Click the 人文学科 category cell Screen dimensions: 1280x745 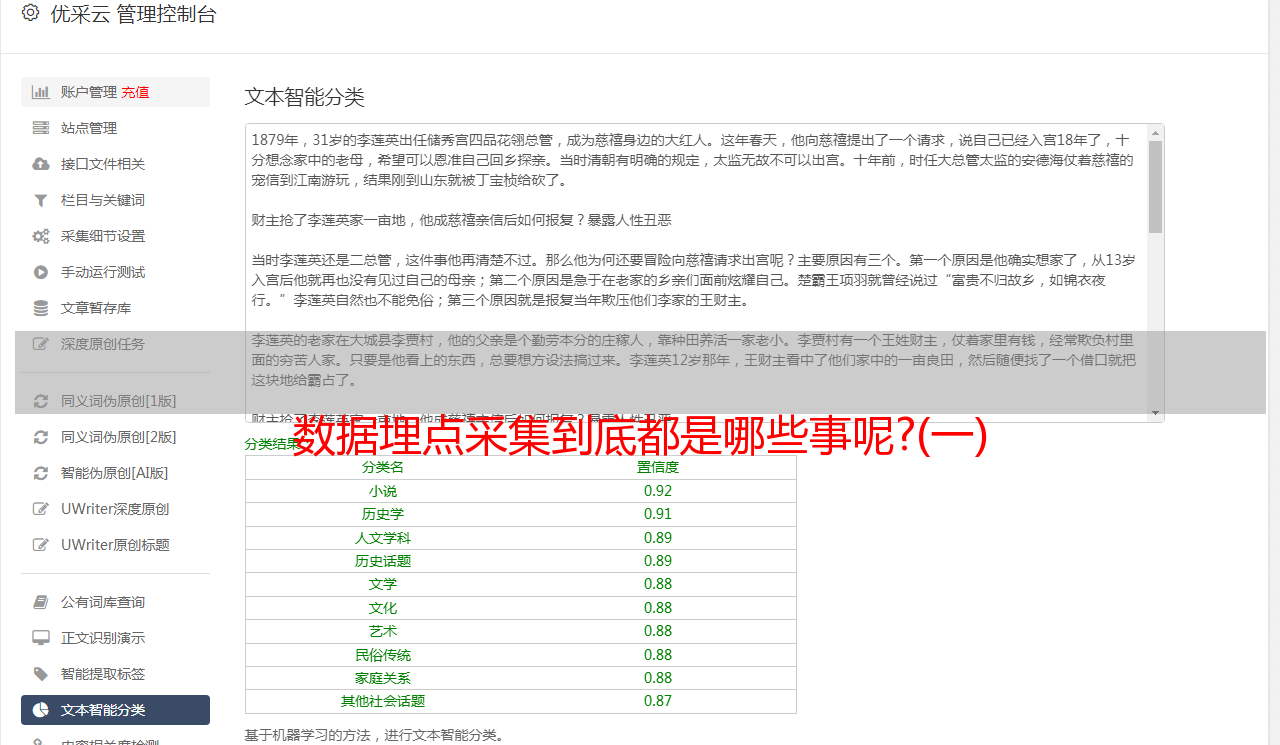pos(383,538)
